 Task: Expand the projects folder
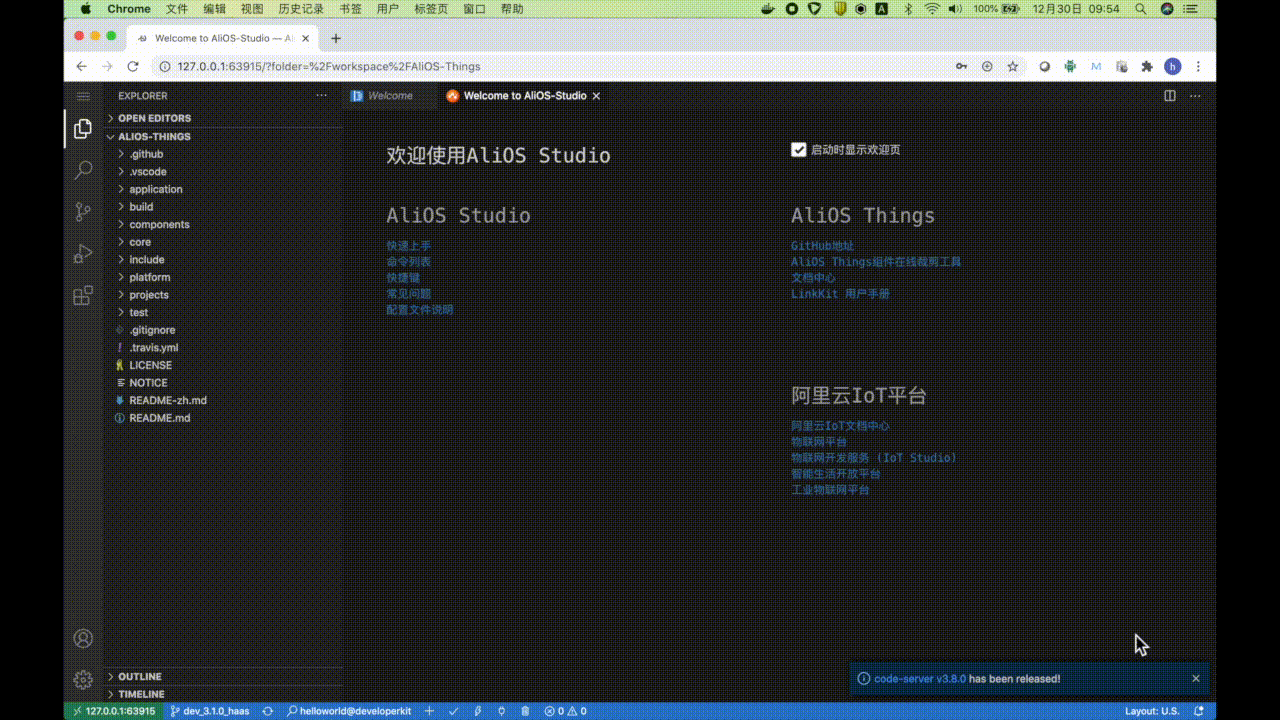[x=223, y=295]
